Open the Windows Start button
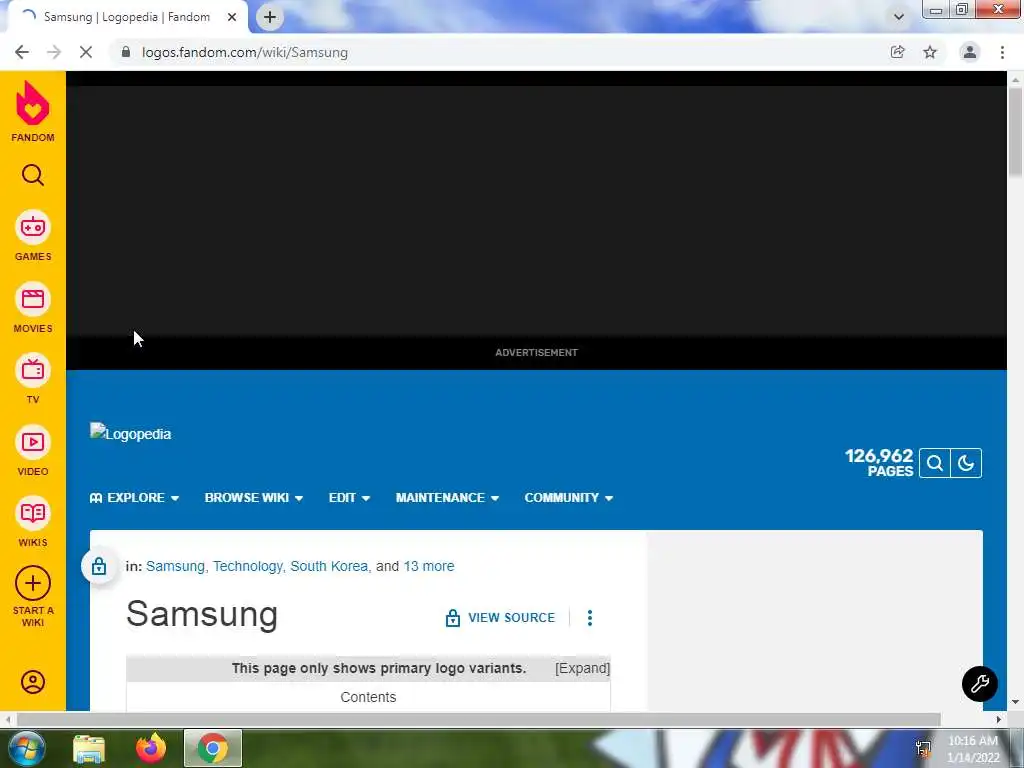The width and height of the screenshot is (1024, 768). 27,748
